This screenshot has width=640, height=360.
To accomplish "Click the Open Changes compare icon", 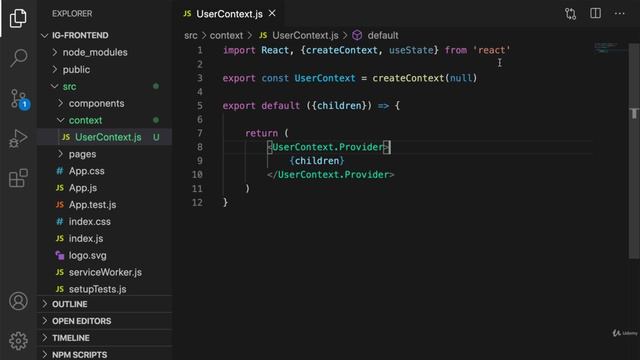I will tap(570, 14).
